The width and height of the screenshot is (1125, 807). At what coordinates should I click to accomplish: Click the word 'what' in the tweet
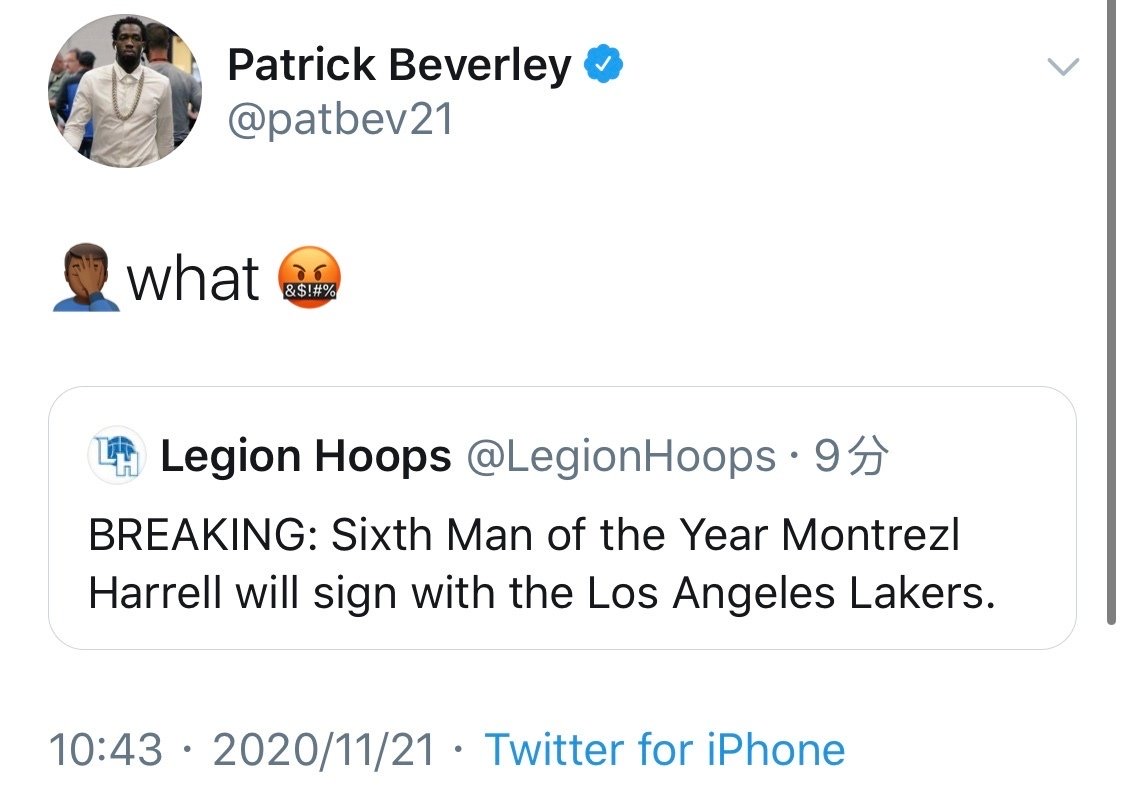pos(193,278)
